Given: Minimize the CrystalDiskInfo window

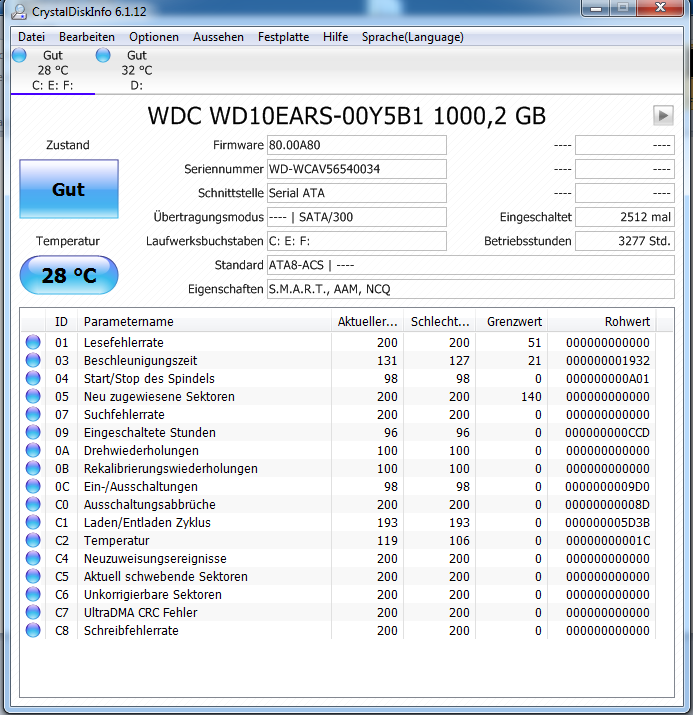Looking at the screenshot, I should [x=596, y=8].
